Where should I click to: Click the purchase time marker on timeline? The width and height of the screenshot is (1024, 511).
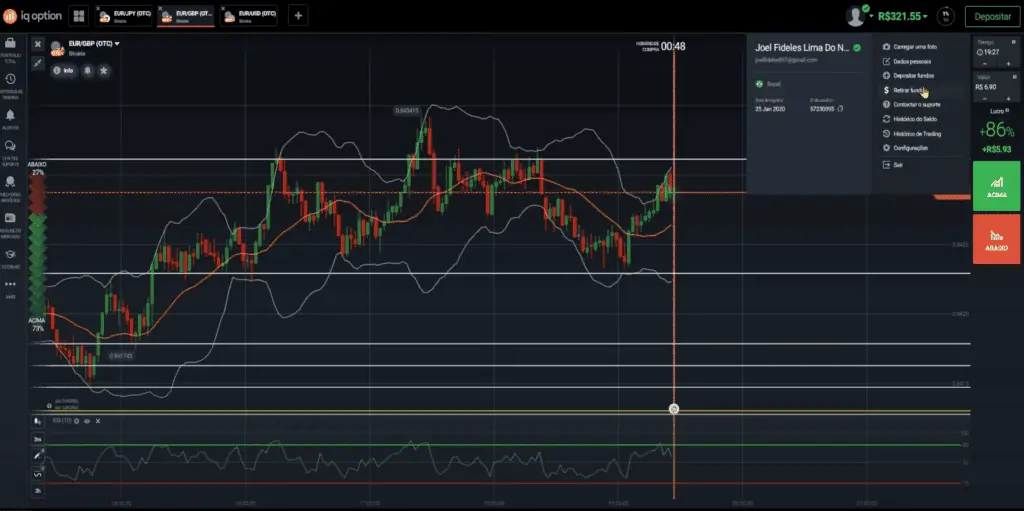point(674,409)
